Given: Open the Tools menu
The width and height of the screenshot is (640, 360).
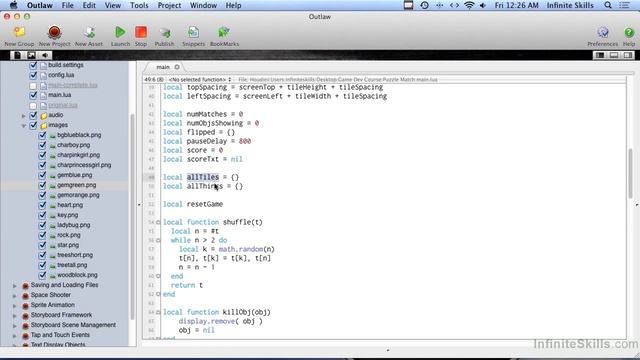Looking at the screenshot, I should (x=139, y=5).
